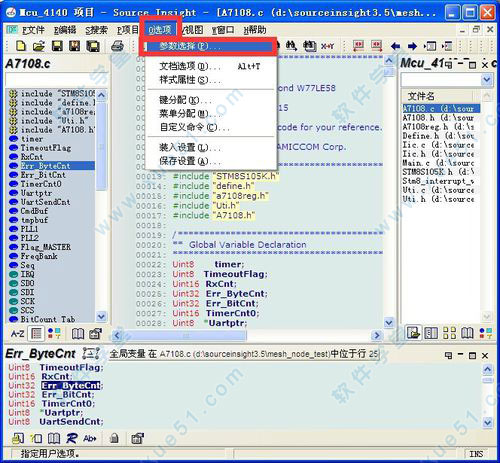
Task: Click the New file toolbar icon
Action: tap(21, 46)
